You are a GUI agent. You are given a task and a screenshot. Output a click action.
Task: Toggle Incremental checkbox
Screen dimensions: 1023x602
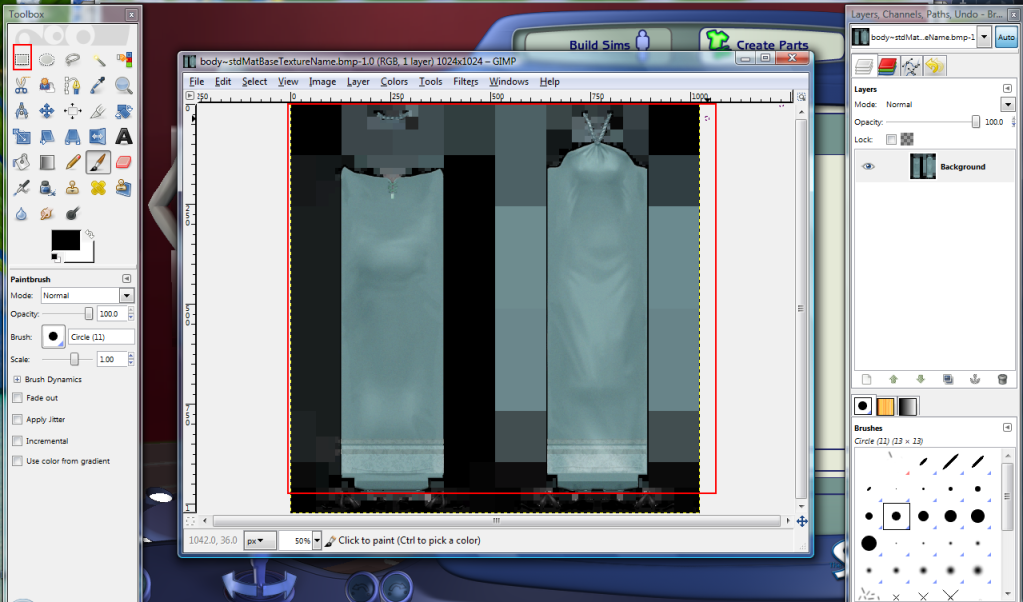18,441
